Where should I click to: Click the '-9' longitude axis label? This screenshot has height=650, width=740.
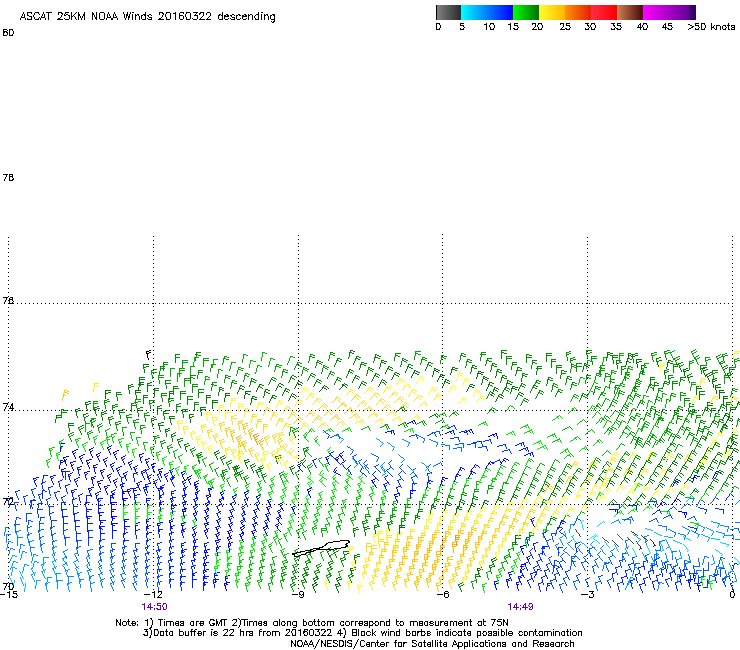click(x=298, y=594)
